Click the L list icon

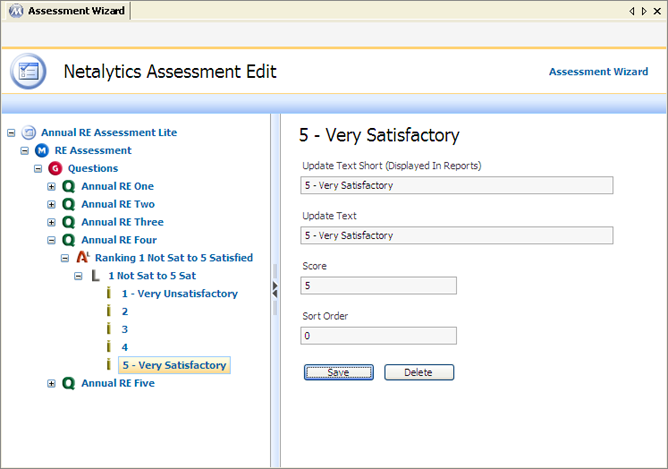pos(95,276)
